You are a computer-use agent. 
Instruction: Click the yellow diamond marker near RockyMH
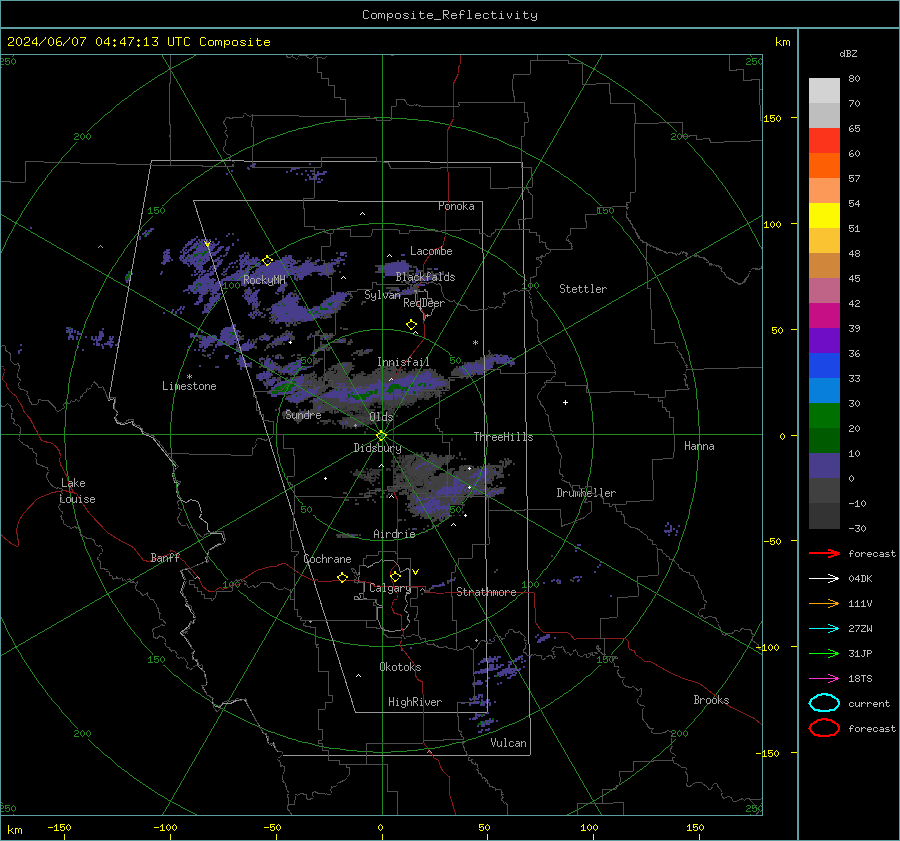coord(267,261)
